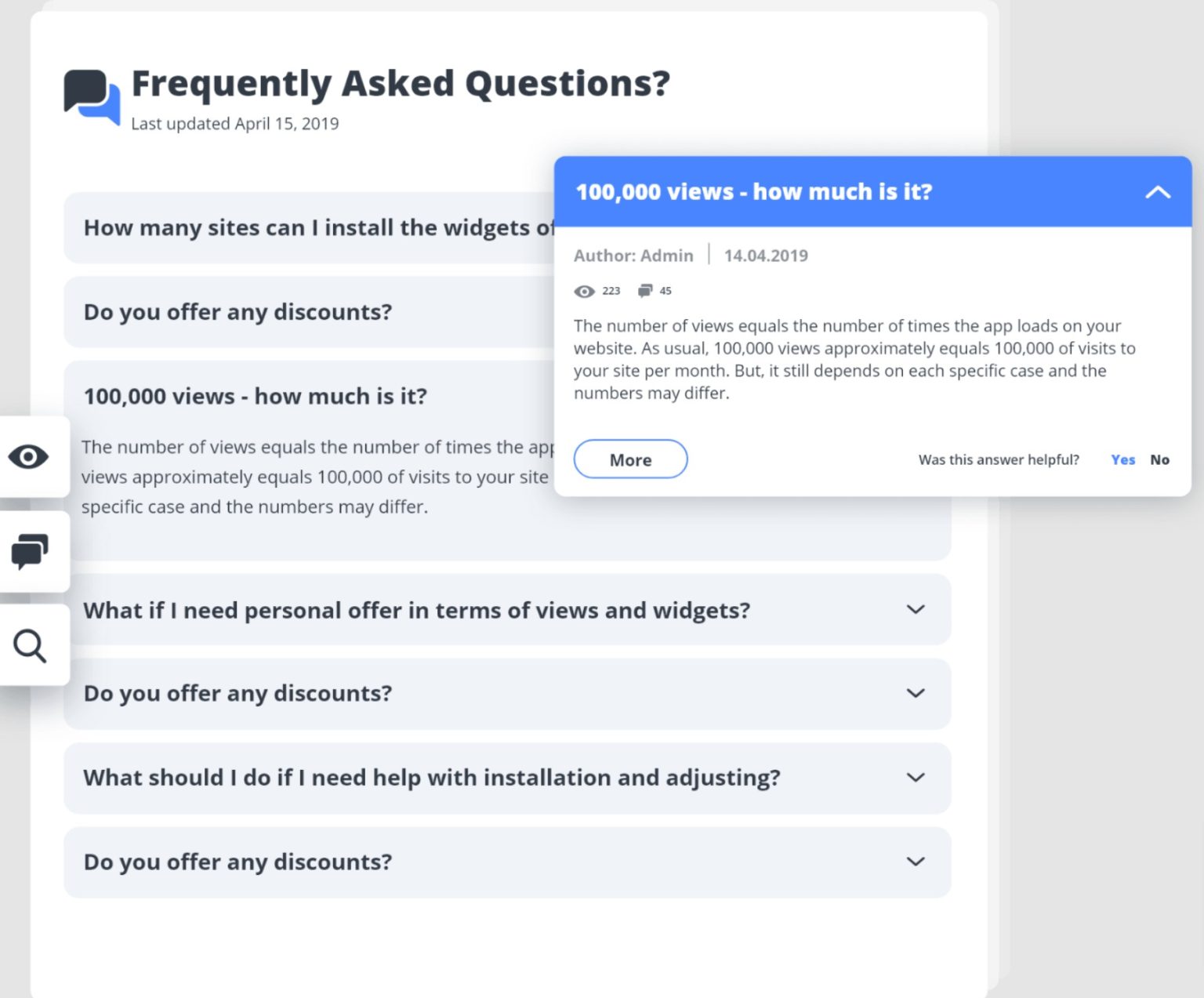Click the popup header '100,000 views - how much is it?'
This screenshot has height=998, width=1204.
[x=753, y=192]
